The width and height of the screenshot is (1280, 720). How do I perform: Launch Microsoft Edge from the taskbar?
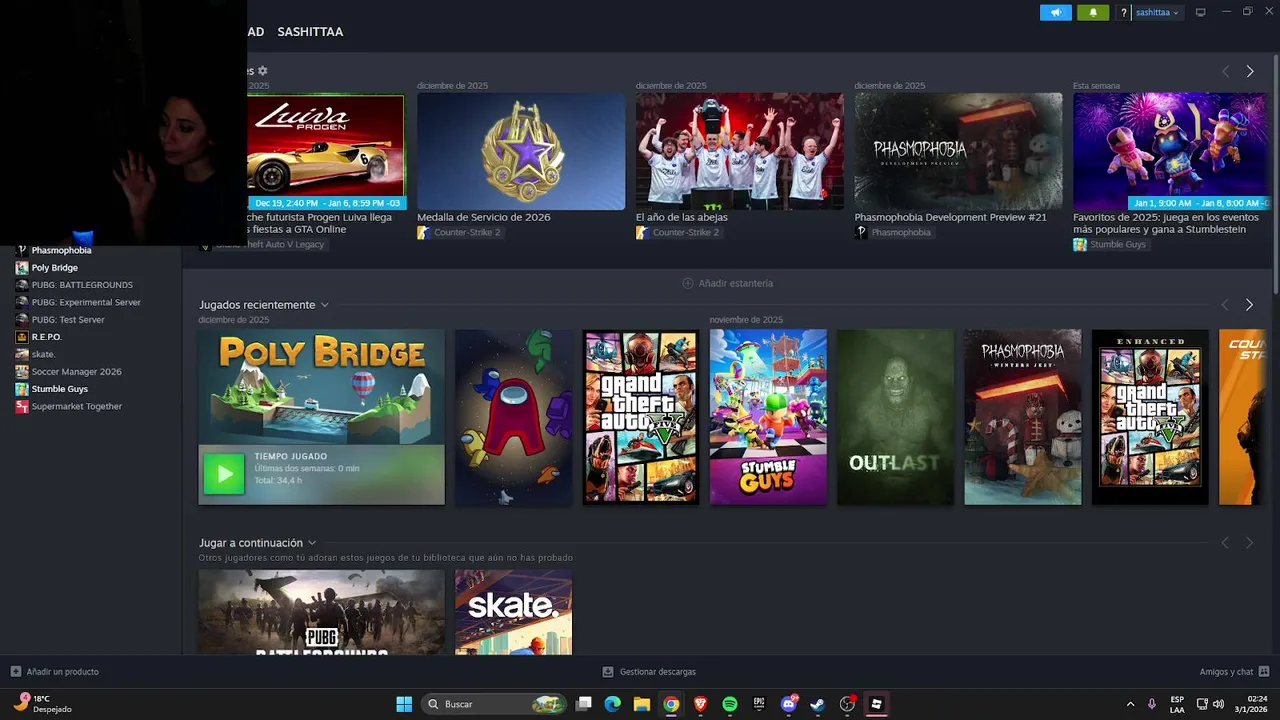(x=613, y=704)
